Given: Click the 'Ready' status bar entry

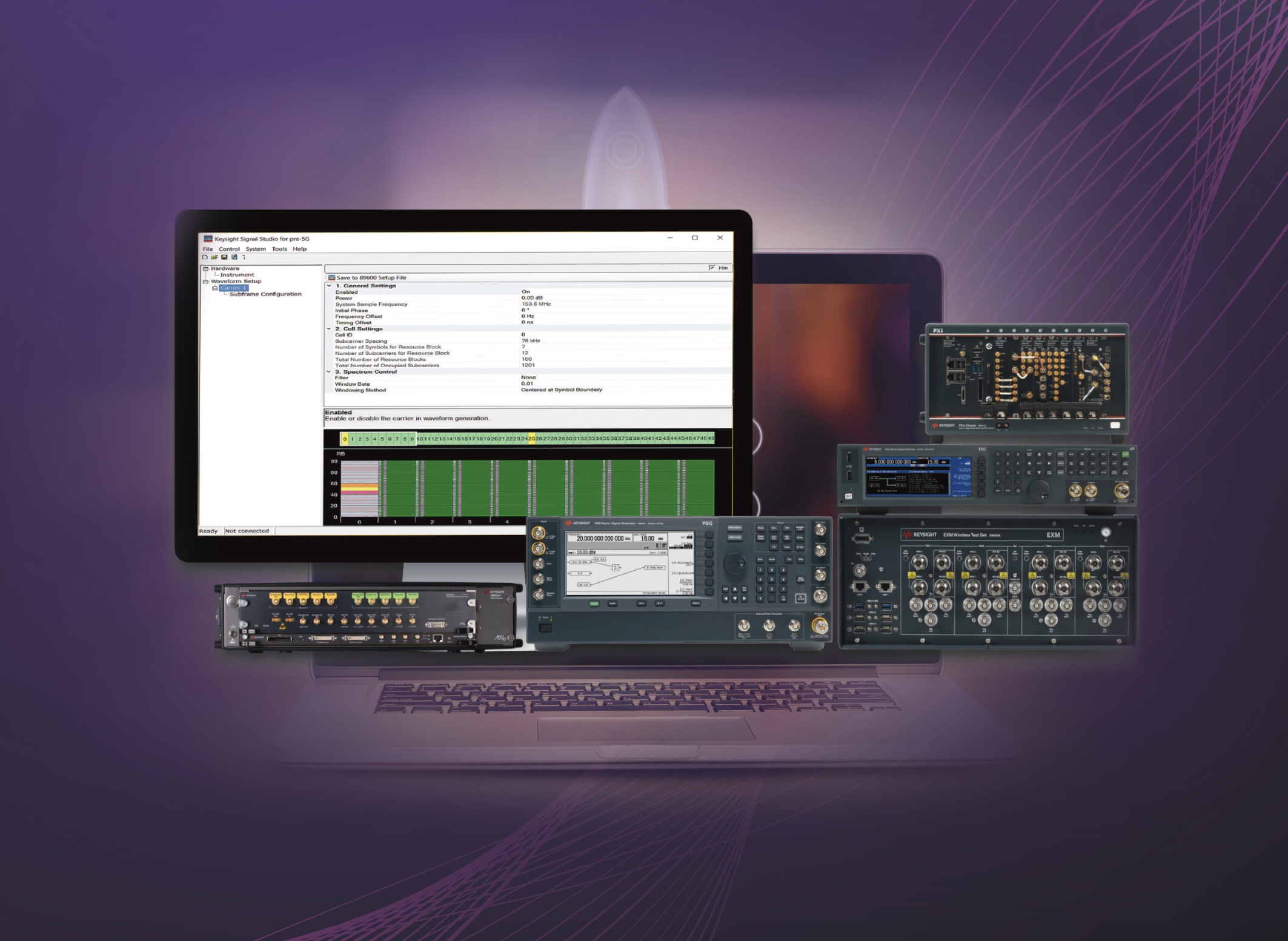Looking at the screenshot, I should tap(208, 531).
